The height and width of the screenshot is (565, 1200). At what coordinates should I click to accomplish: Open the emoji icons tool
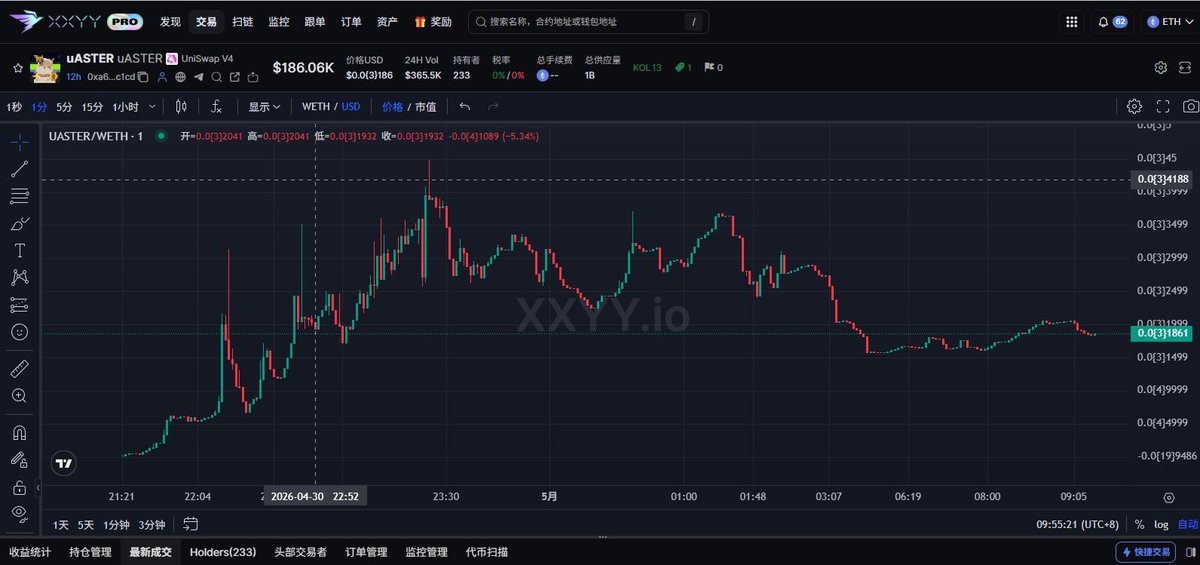[19, 331]
